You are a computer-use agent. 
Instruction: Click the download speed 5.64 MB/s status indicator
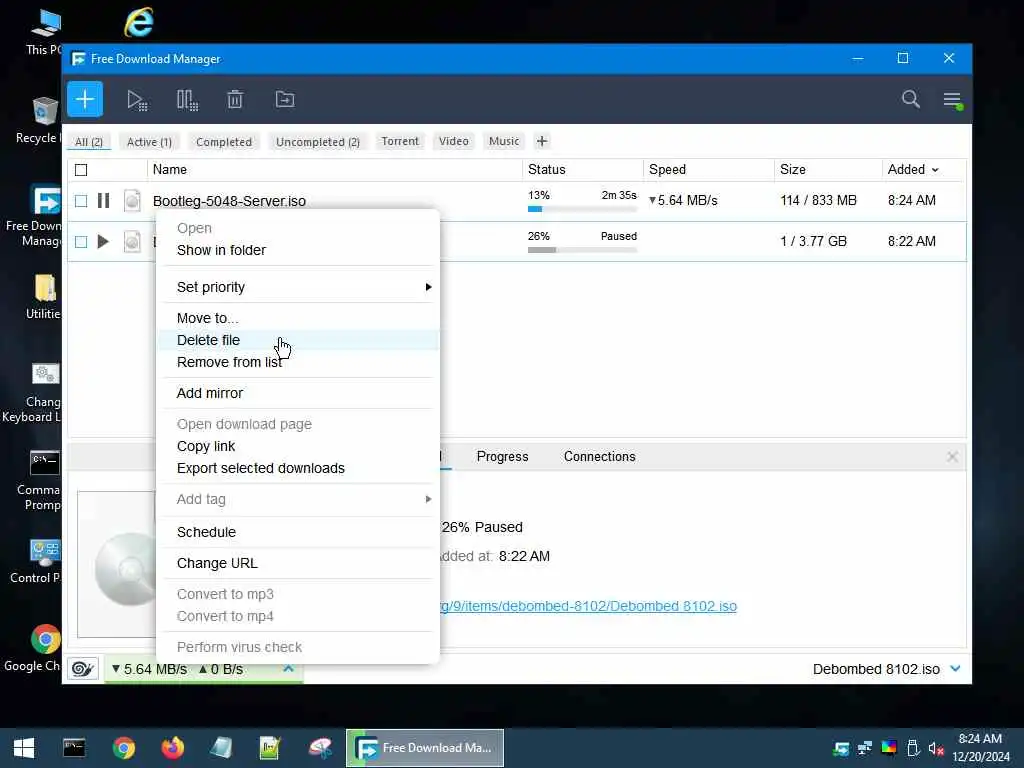(150, 669)
